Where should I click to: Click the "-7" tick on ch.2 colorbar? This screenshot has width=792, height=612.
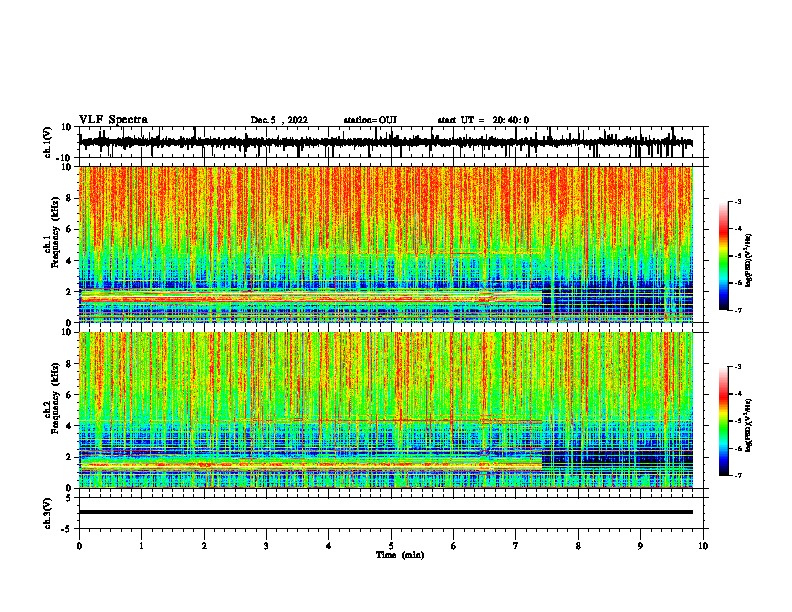[x=737, y=475]
